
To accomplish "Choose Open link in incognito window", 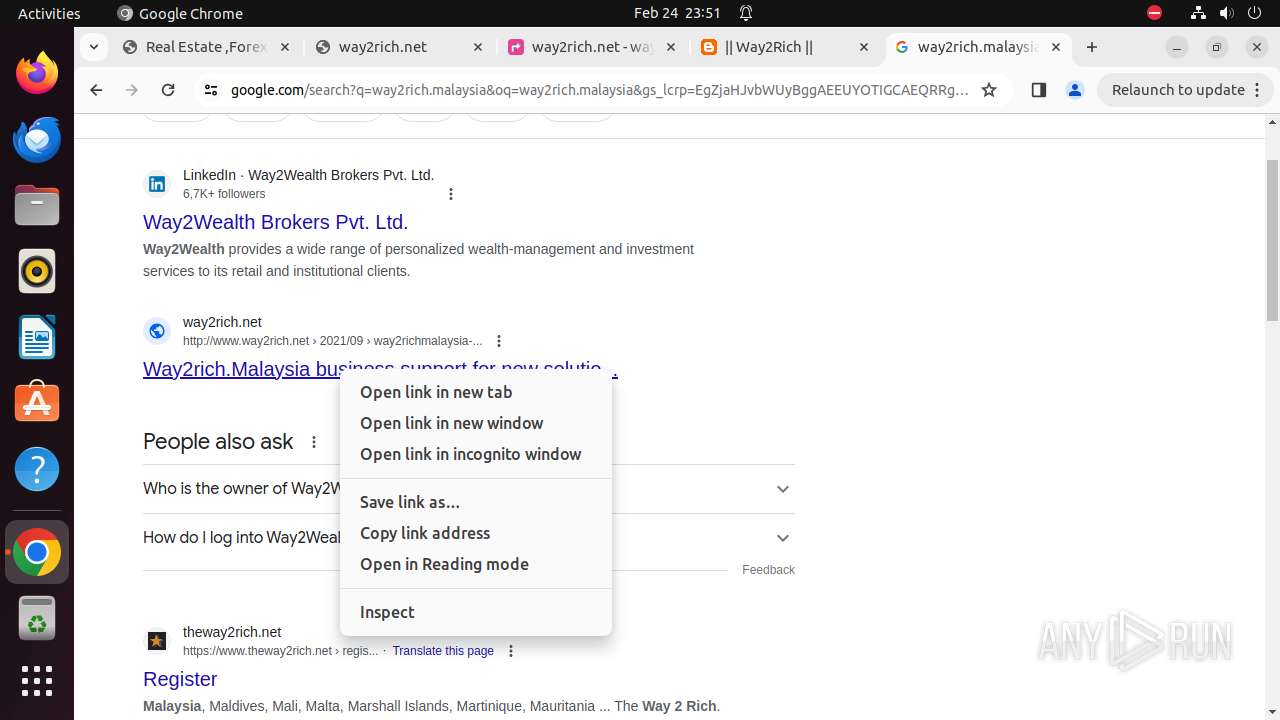I will pyautogui.click(x=476, y=455).
